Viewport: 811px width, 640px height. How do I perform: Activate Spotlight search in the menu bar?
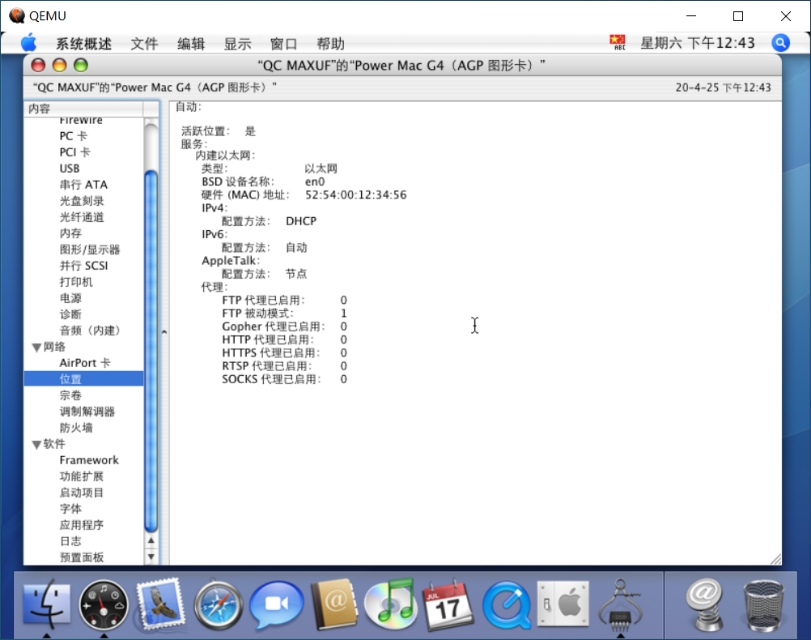(x=778, y=43)
